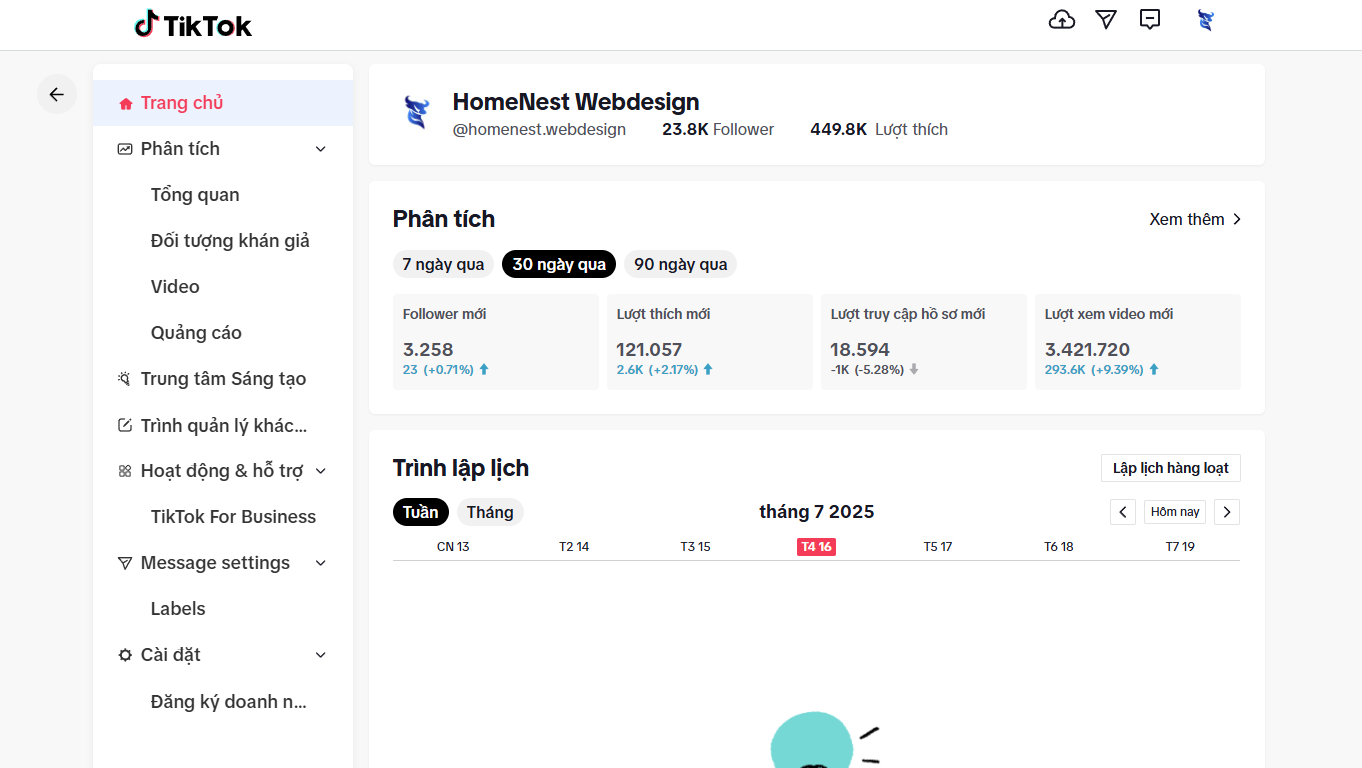Select the 7 ngày qua range
The image size is (1362, 768).
point(443,264)
